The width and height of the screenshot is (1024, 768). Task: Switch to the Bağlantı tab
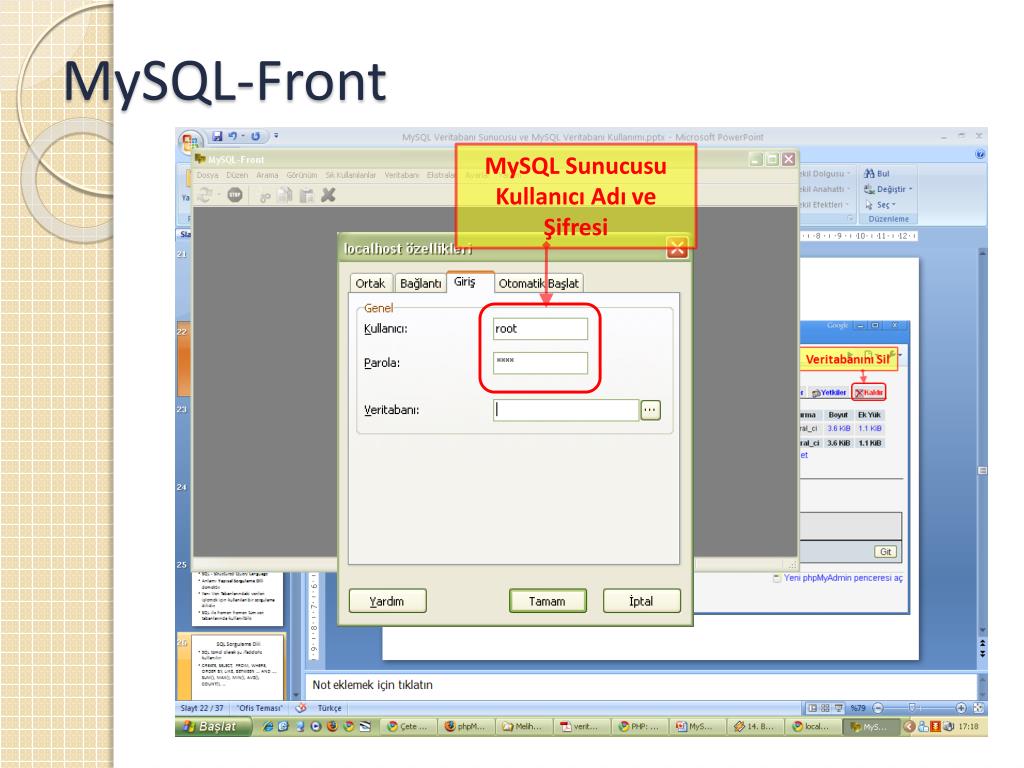click(x=421, y=283)
